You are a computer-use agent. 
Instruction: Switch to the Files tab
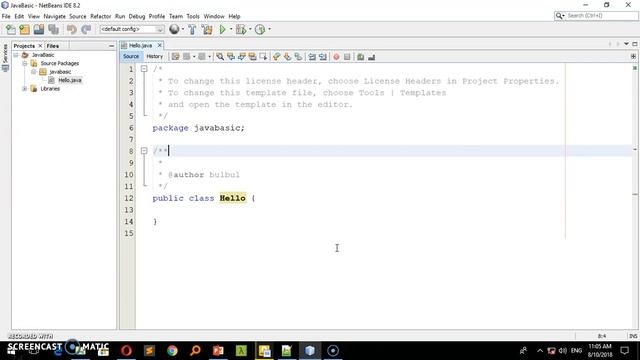53,46
